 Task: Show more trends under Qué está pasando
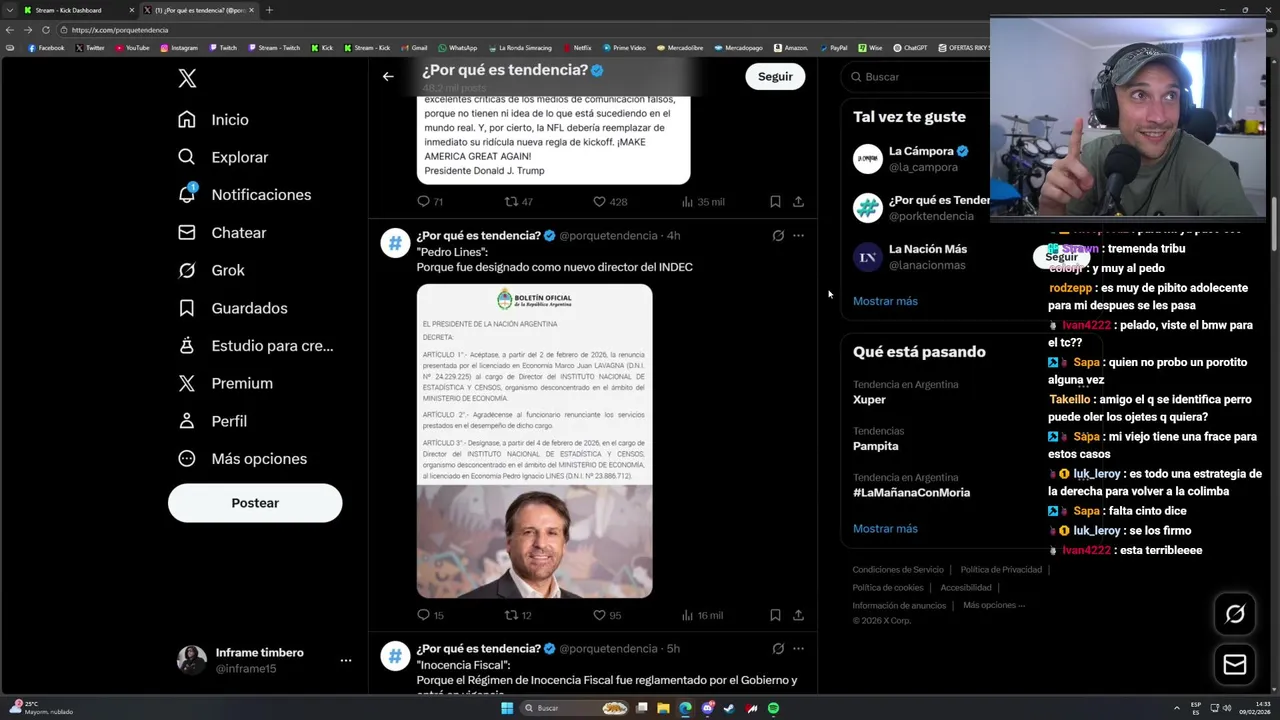coord(885,529)
